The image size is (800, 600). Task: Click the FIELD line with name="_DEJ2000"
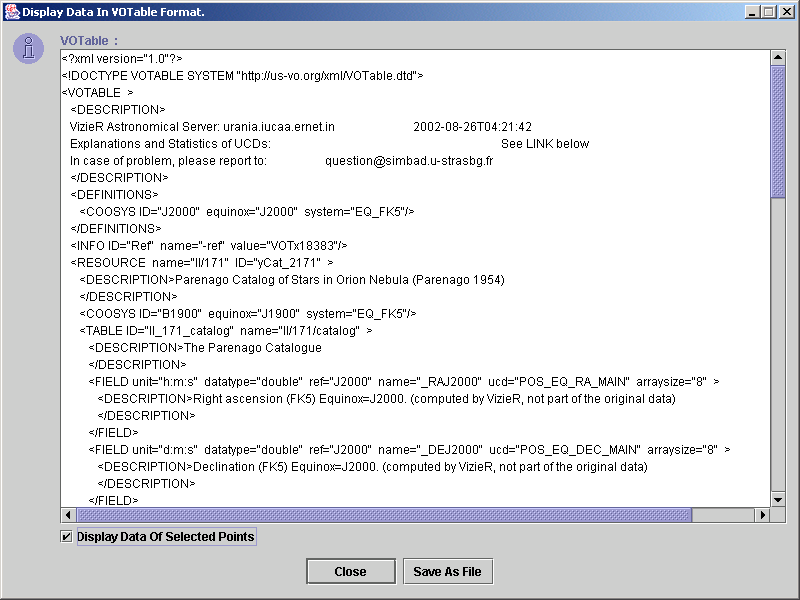pos(410,450)
